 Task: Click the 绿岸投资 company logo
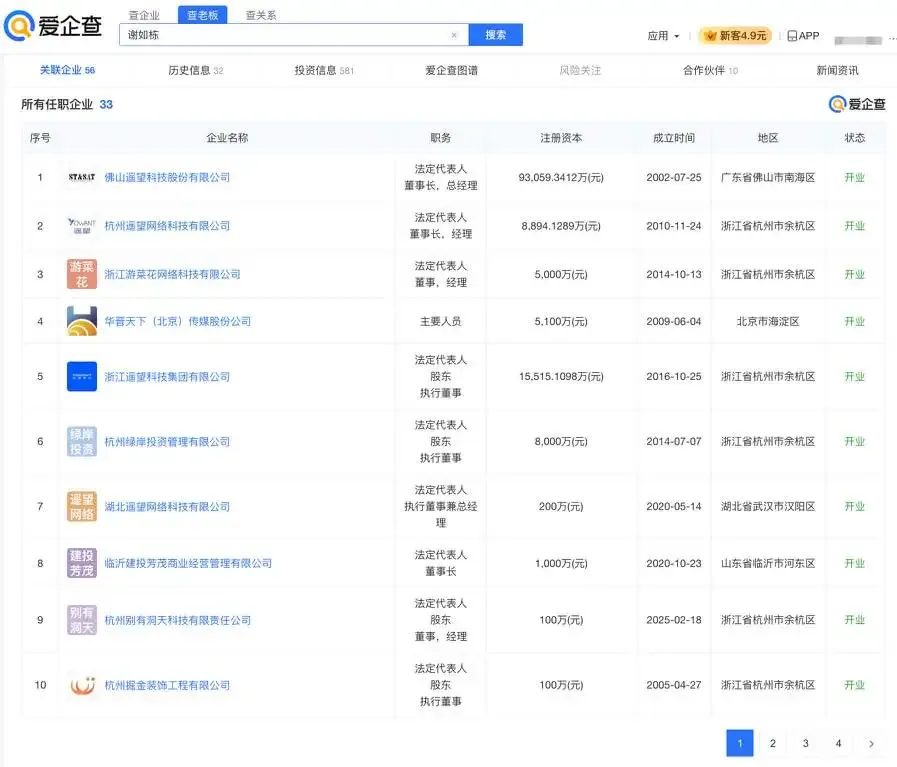(x=82, y=442)
